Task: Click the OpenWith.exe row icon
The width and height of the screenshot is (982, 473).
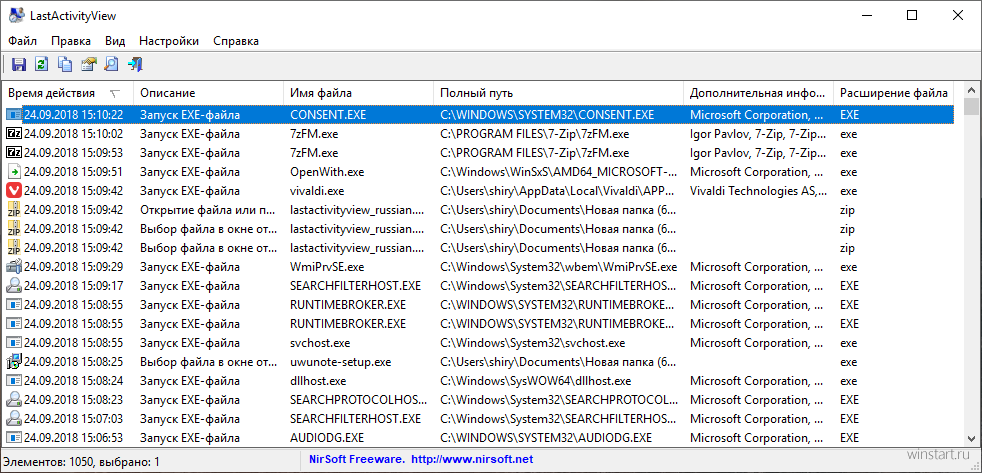Action: coord(14,172)
